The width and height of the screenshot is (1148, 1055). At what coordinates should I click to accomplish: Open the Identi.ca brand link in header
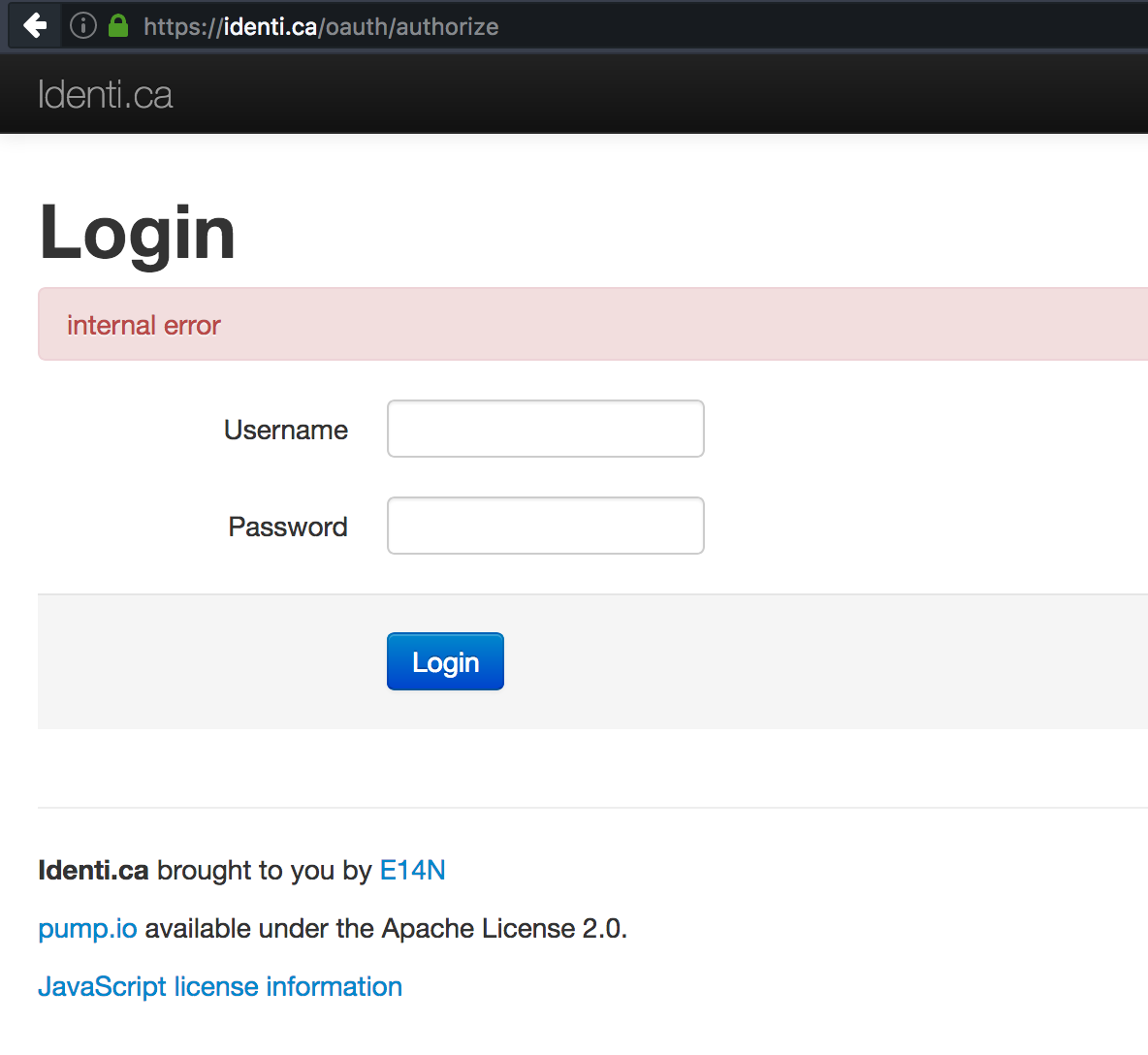[x=106, y=94]
